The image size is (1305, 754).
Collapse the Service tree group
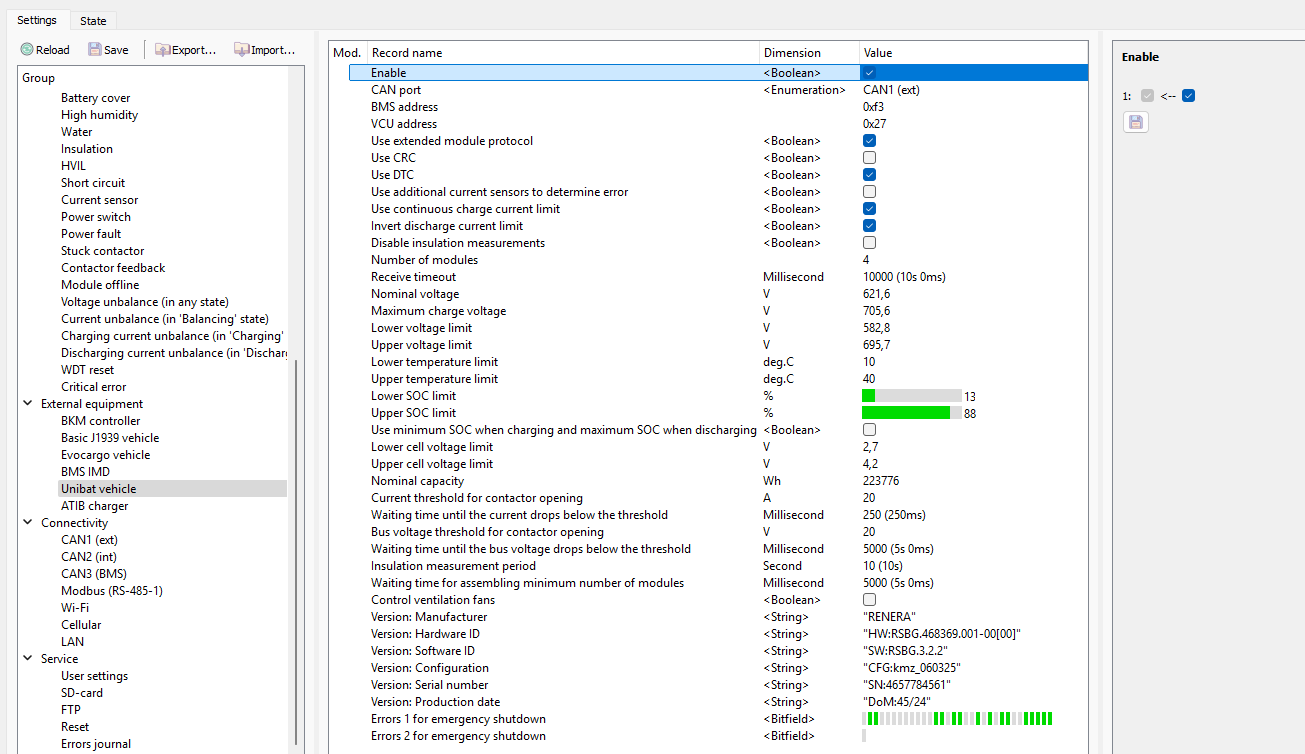[28, 659]
